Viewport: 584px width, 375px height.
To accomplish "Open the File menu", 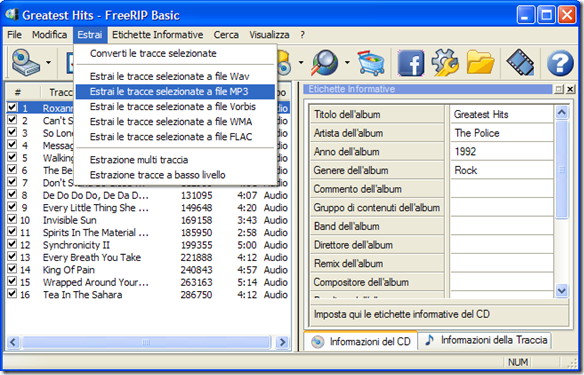I will (x=14, y=35).
